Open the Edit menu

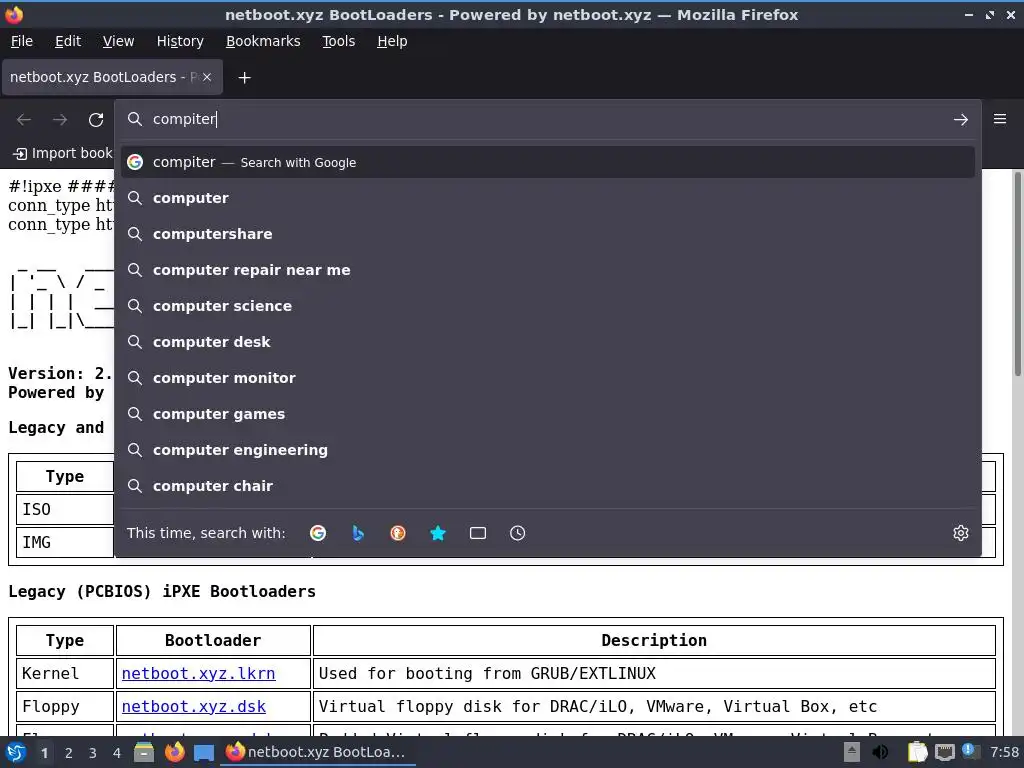click(x=68, y=41)
